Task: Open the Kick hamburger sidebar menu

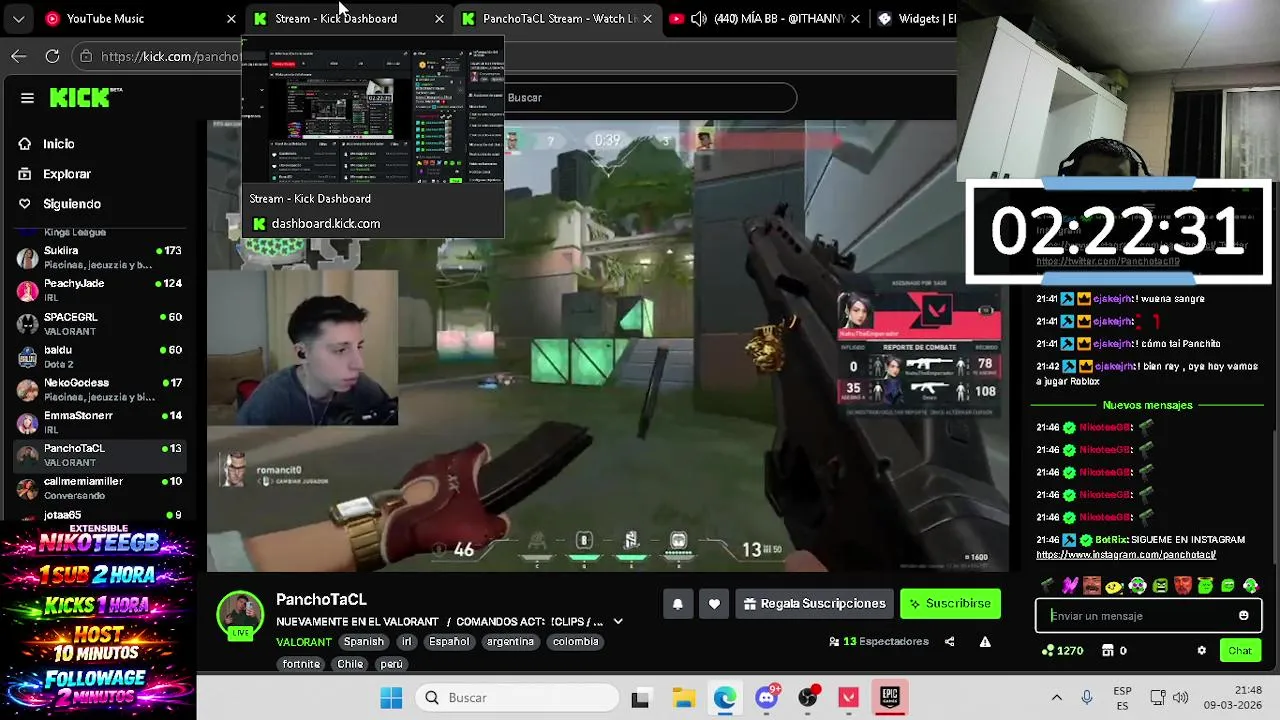Action: coord(27,98)
